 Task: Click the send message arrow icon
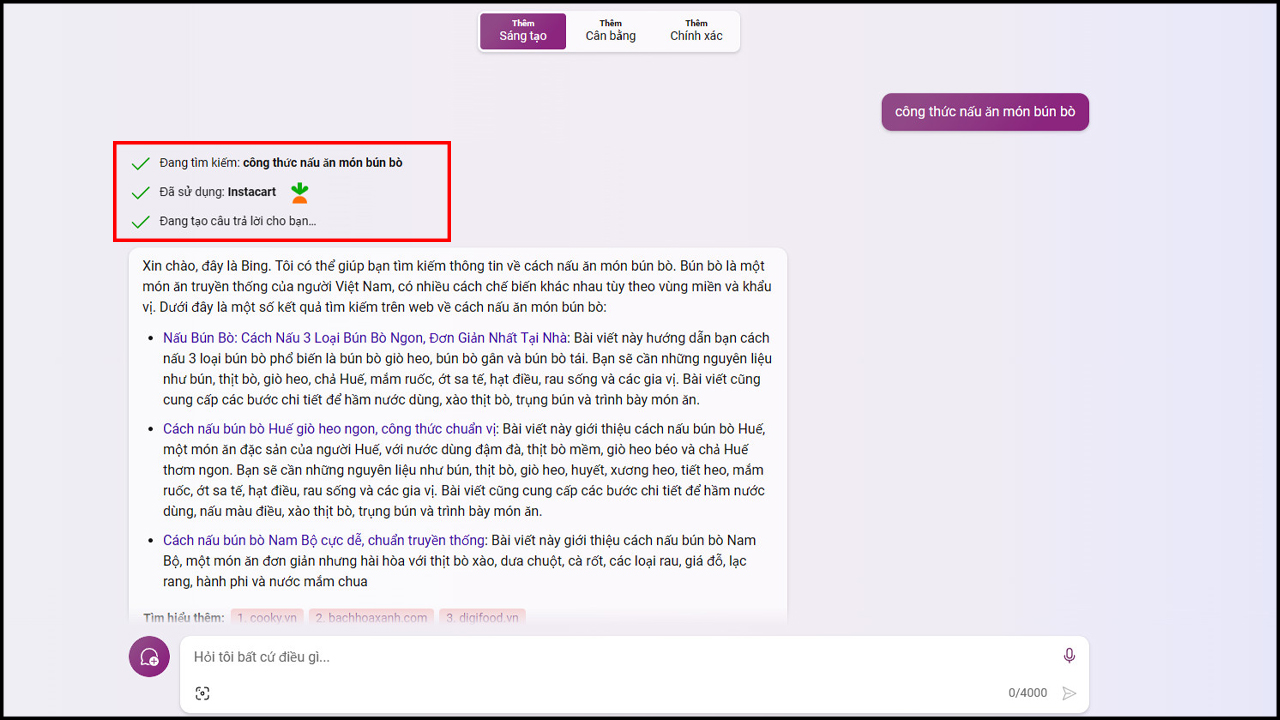pos(1068,692)
